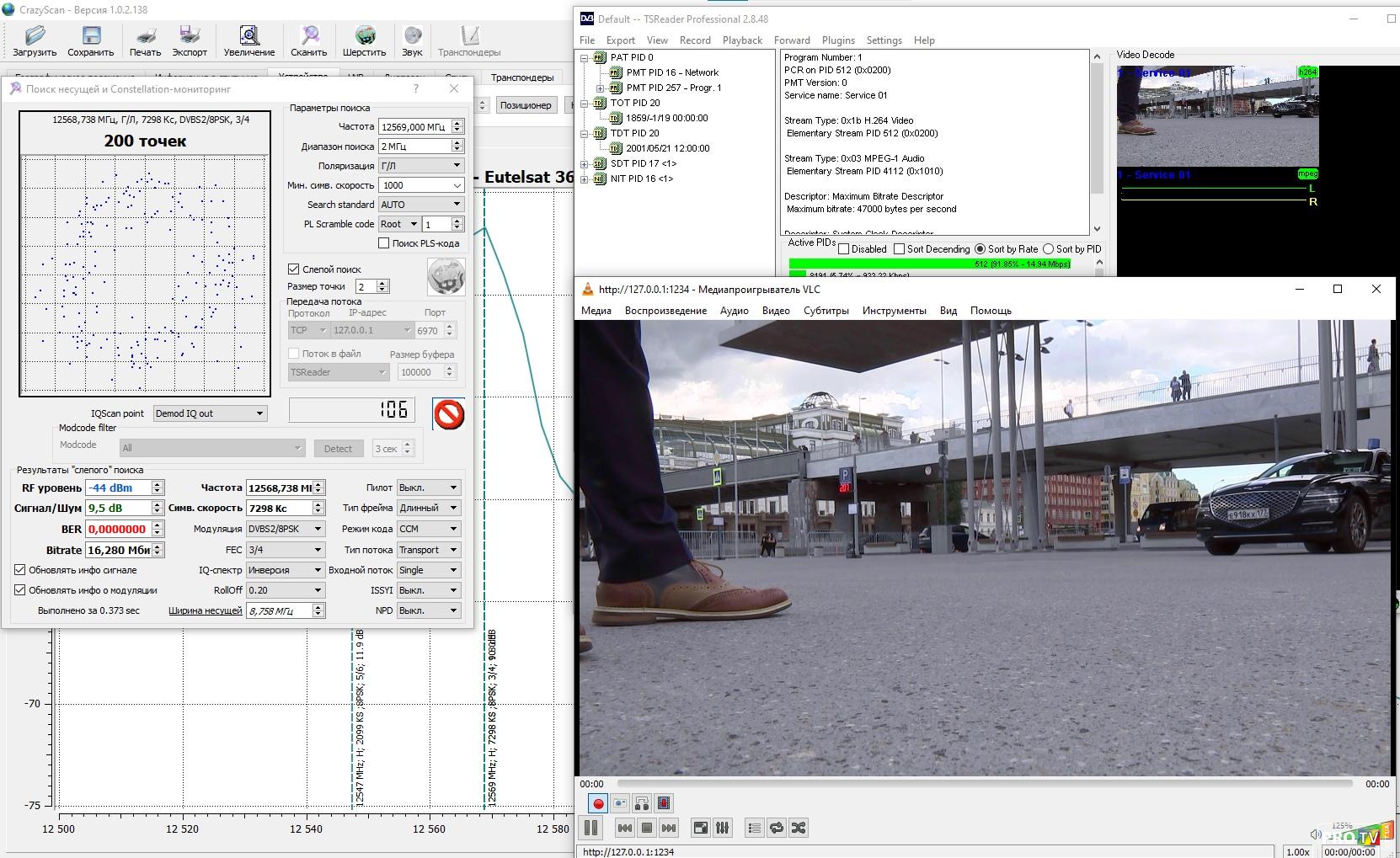Screen dimensions: 1400x858
Task: Click the VLC record button
Action: click(x=598, y=803)
